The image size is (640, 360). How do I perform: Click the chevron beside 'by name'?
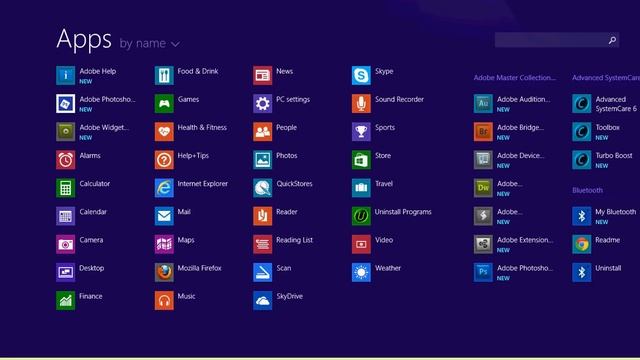point(175,44)
